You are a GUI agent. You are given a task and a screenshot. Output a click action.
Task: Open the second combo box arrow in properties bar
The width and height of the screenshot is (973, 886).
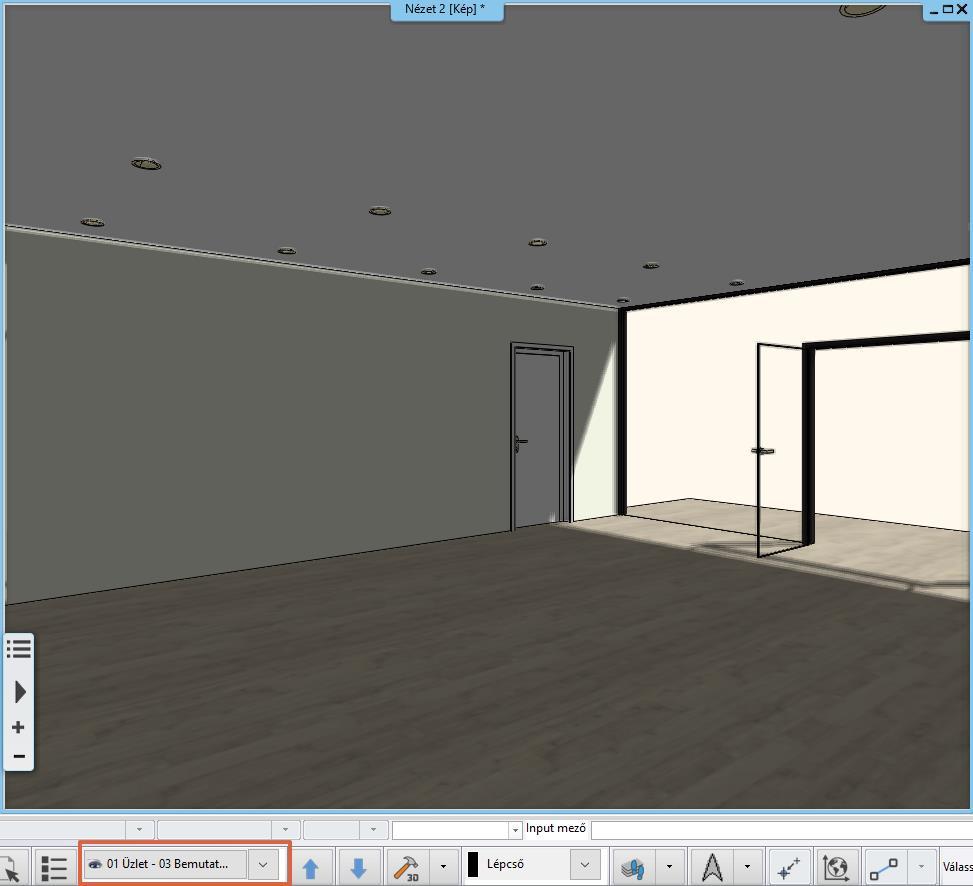click(x=285, y=830)
